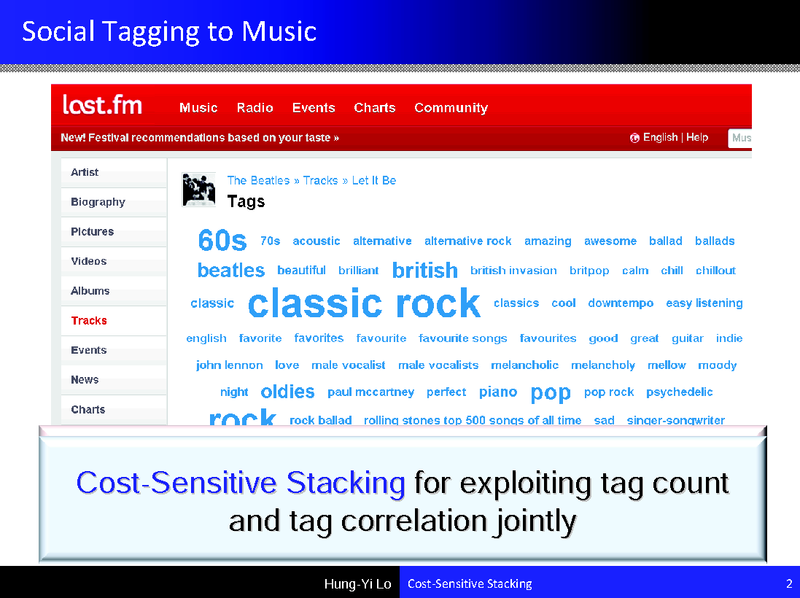Open the Community menu

click(x=451, y=108)
